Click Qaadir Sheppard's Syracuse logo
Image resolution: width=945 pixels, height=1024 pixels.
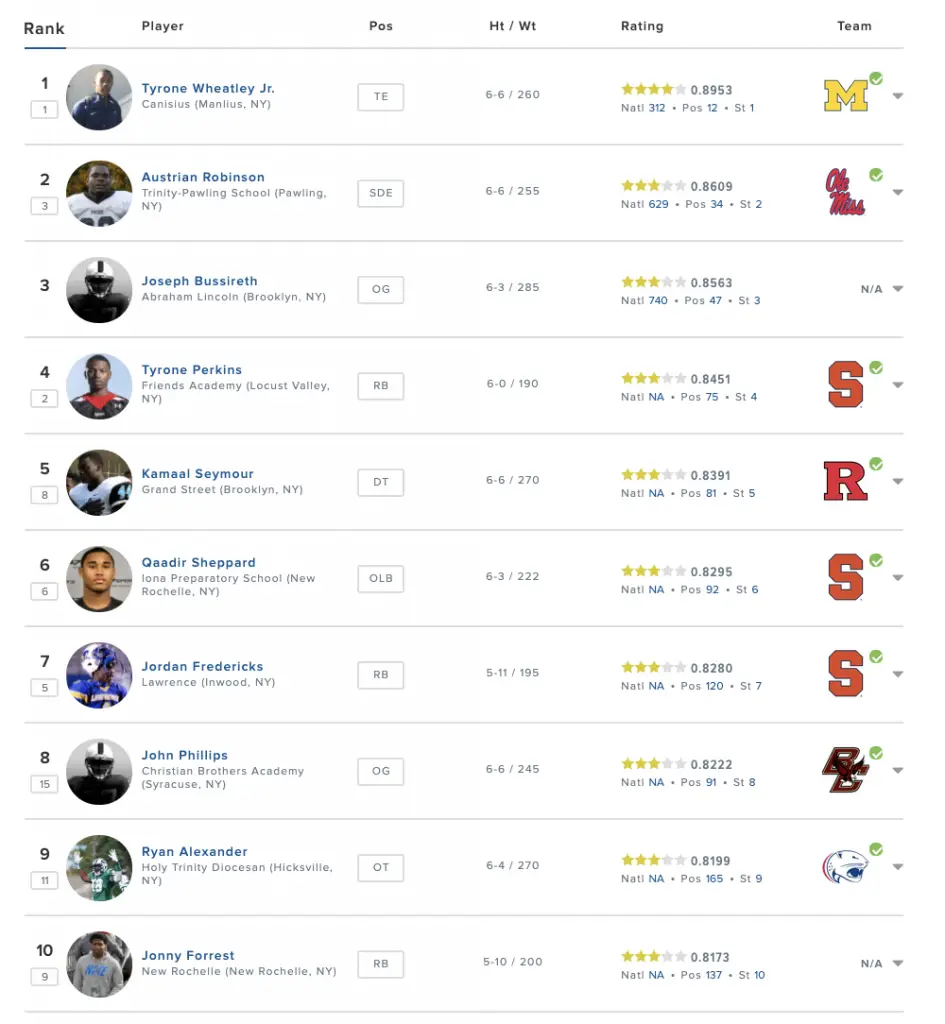pos(845,577)
